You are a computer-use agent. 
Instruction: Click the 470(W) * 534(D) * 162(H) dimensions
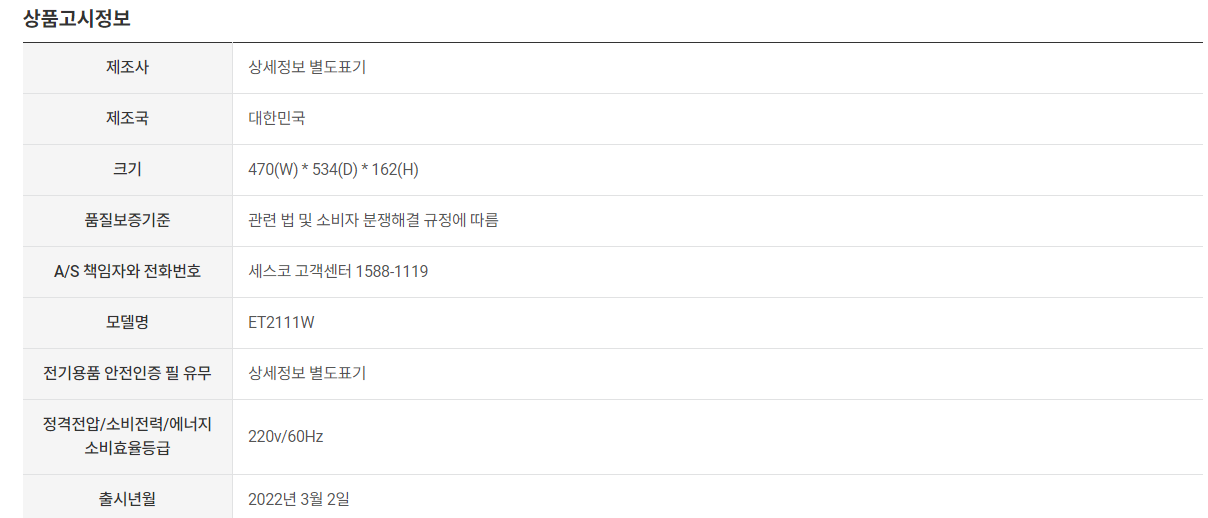(x=333, y=170)
